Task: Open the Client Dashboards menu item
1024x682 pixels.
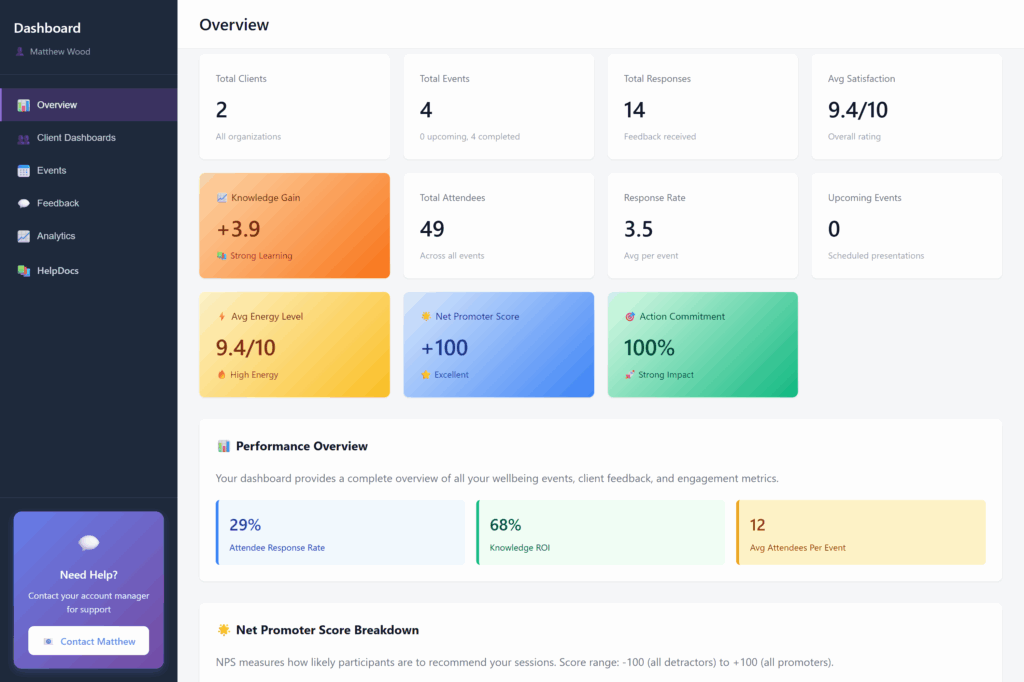Action: pos(76,138)
